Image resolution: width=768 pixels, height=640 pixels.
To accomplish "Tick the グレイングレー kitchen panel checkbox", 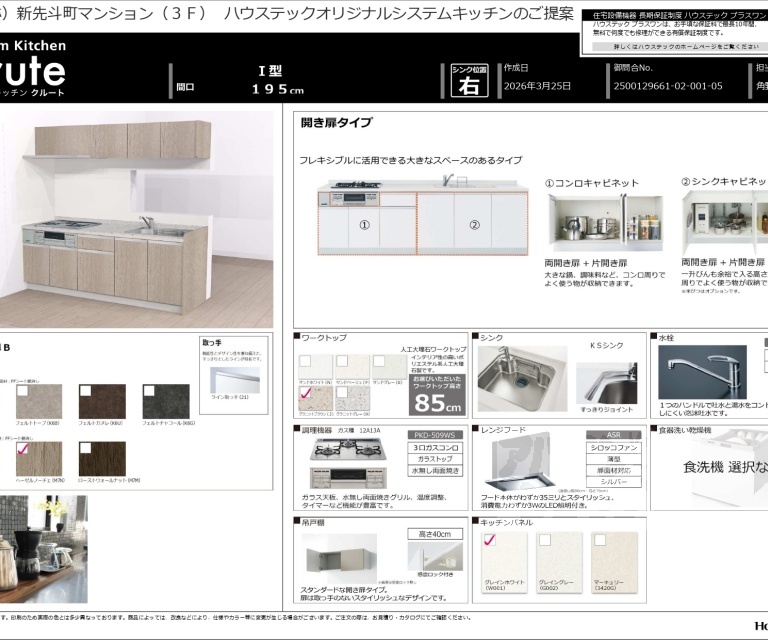I will 545,540.
